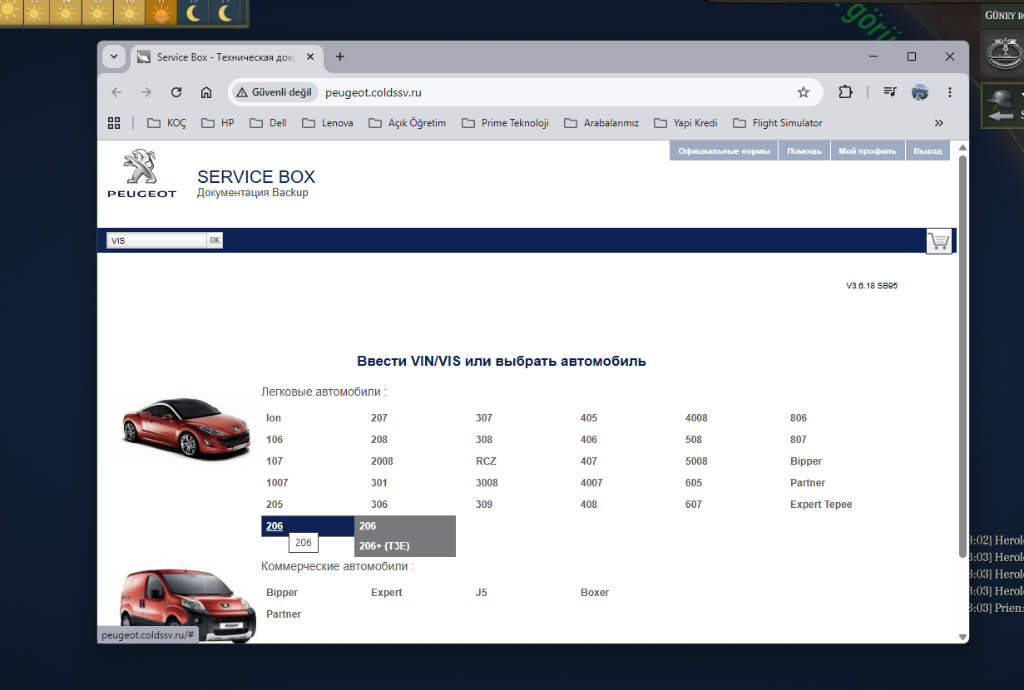Open a new tab with plus button

340,57
